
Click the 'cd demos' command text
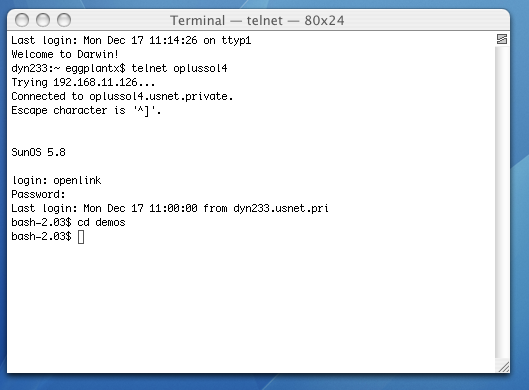(x=101, y=223)
